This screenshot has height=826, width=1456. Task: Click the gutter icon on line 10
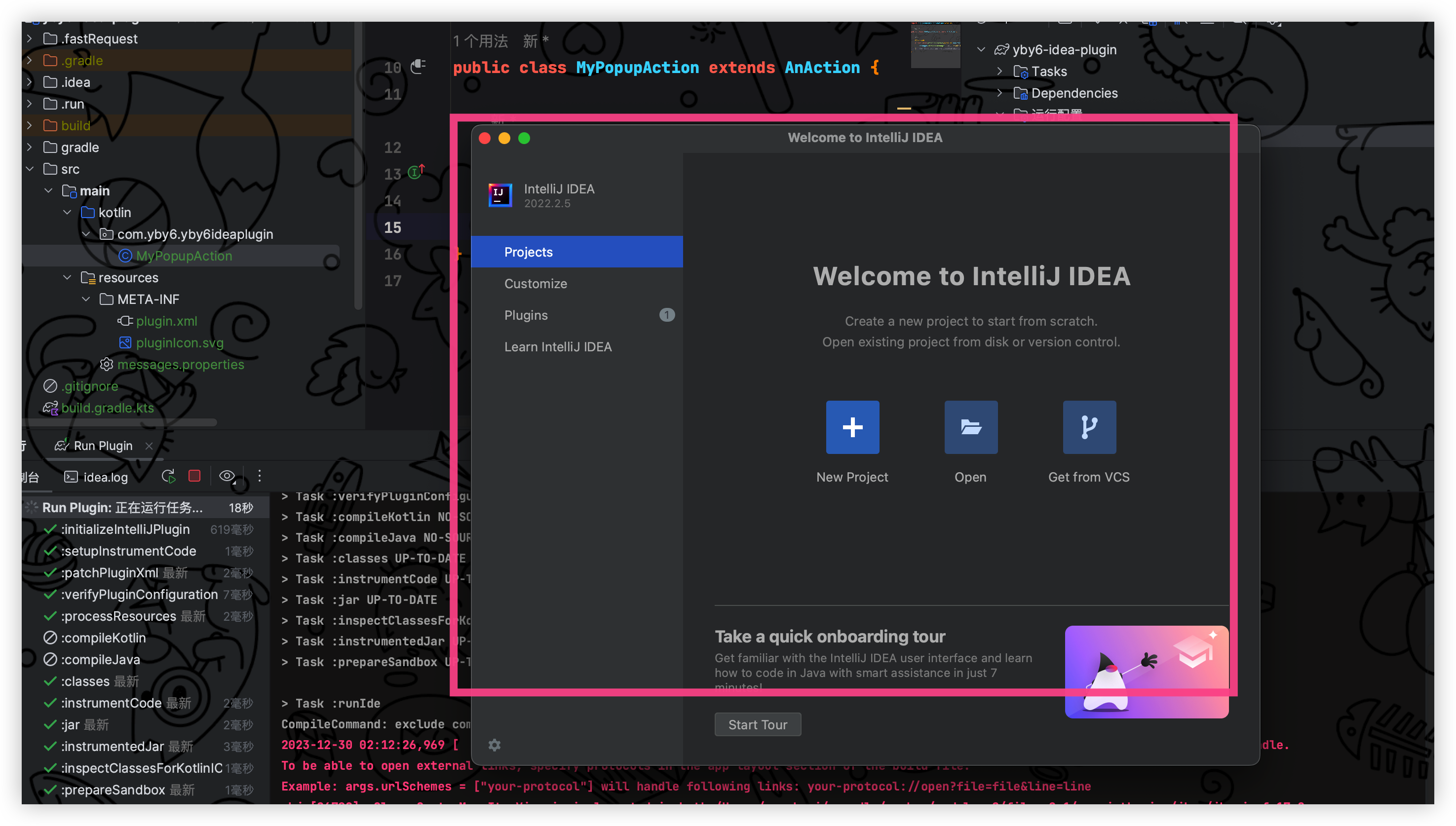[418, 67]
